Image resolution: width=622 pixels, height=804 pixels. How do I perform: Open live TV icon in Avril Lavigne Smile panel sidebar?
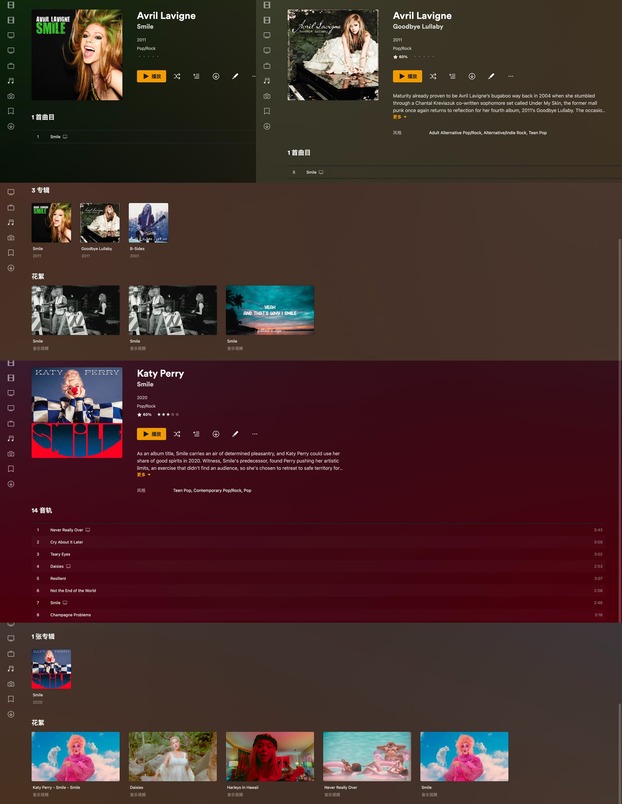coord(11,66)
